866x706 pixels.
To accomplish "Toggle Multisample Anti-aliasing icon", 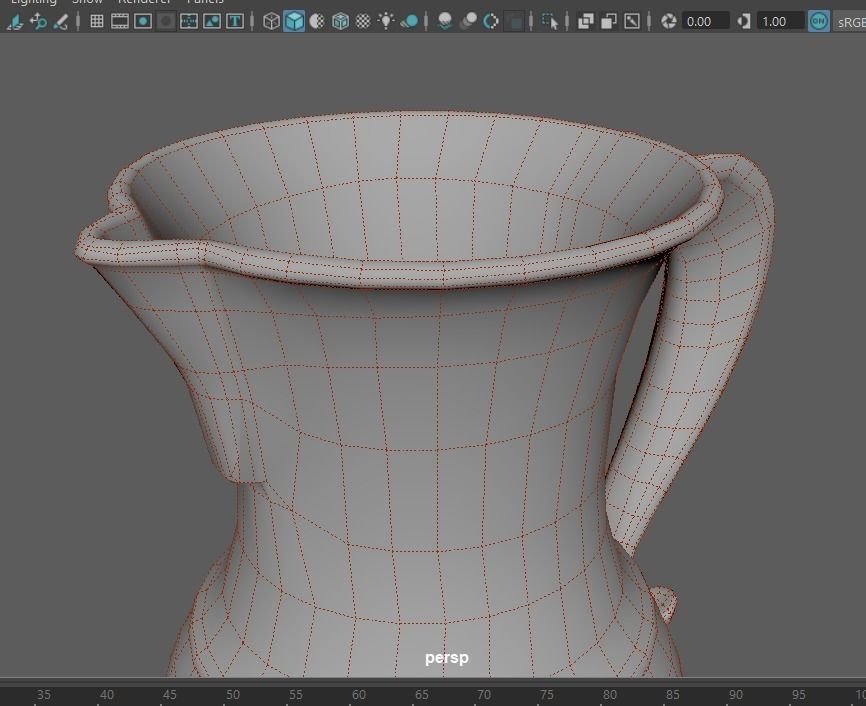I will 491,22.
